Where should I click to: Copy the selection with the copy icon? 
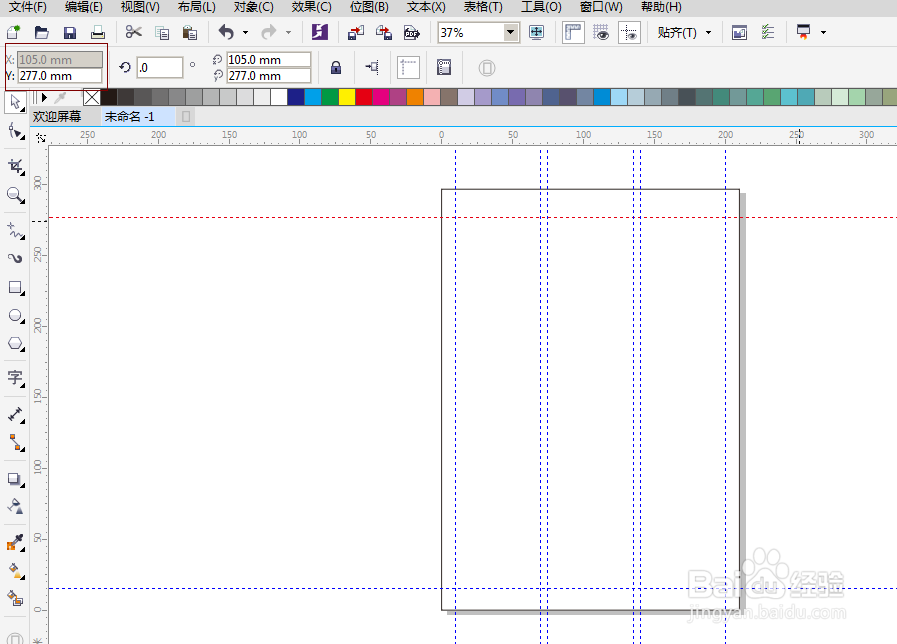pyautogui.click(x=162, y=33)
